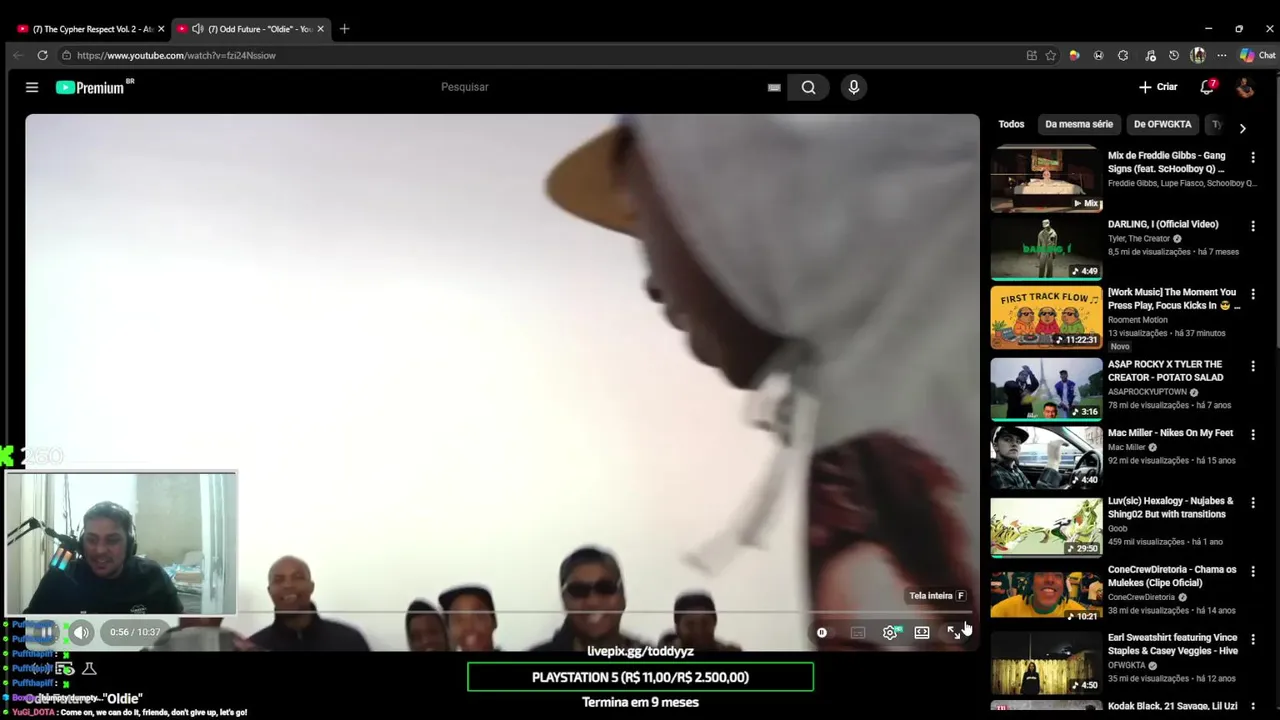Open the browser extensions puzzle icon
The height and width of the screenshot is (720, 1280).
point(1123,55)
